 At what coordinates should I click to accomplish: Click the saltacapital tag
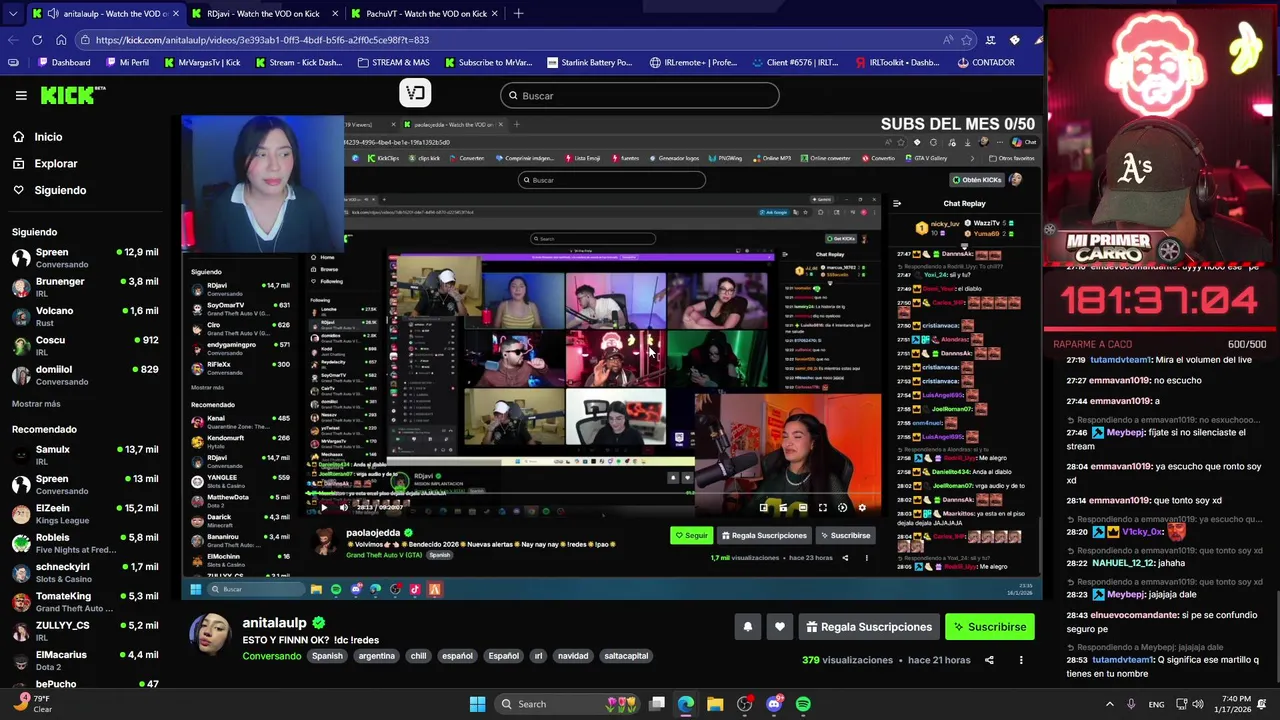tap(626, 656)
